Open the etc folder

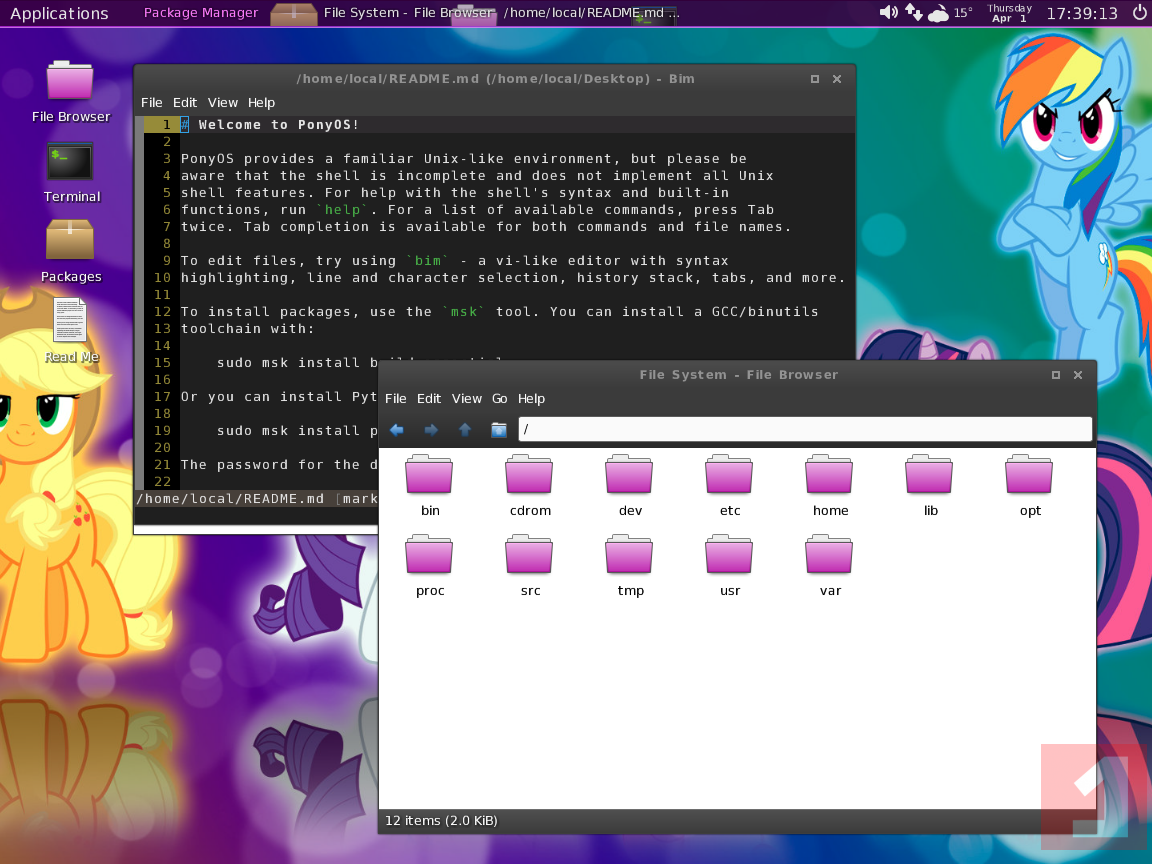[x=730, y=475]
